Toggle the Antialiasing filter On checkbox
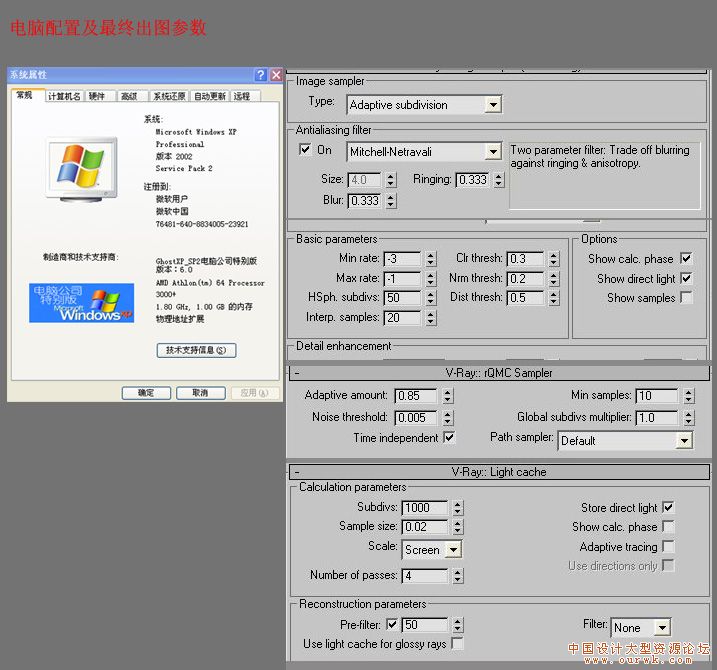Viewport: 717px width, 670px height. (305, 150)
